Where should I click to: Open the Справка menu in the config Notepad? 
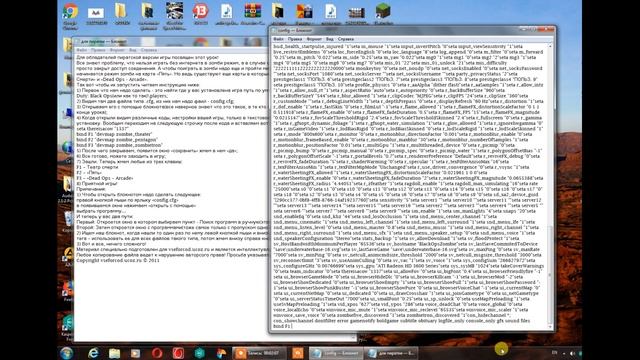346,39
